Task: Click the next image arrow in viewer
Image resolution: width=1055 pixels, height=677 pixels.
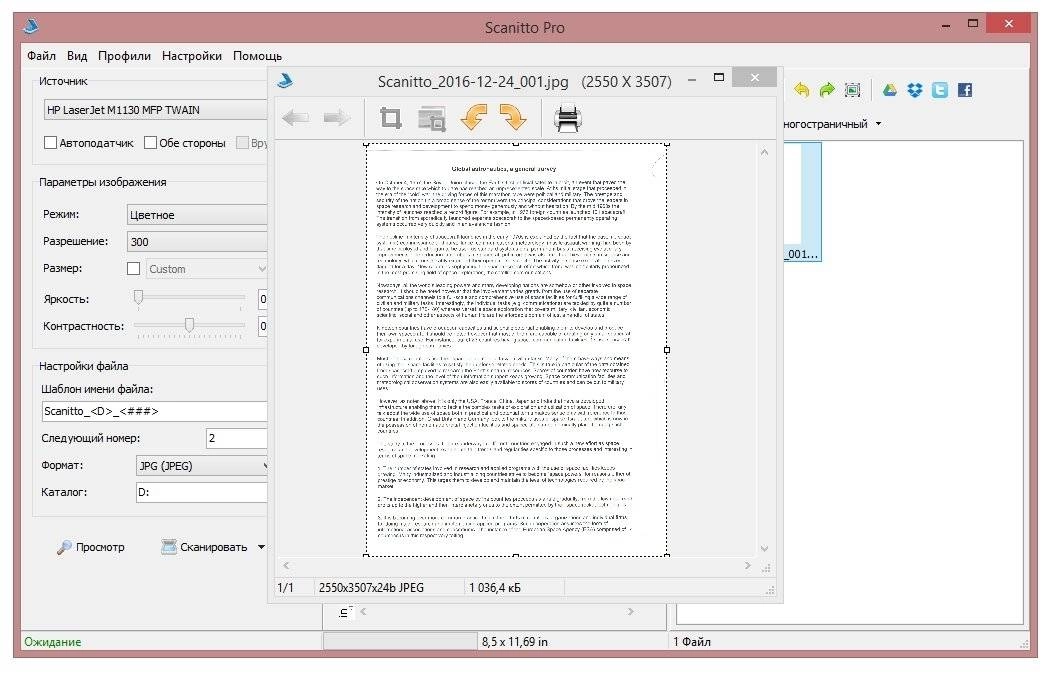Action: [336, 118]
